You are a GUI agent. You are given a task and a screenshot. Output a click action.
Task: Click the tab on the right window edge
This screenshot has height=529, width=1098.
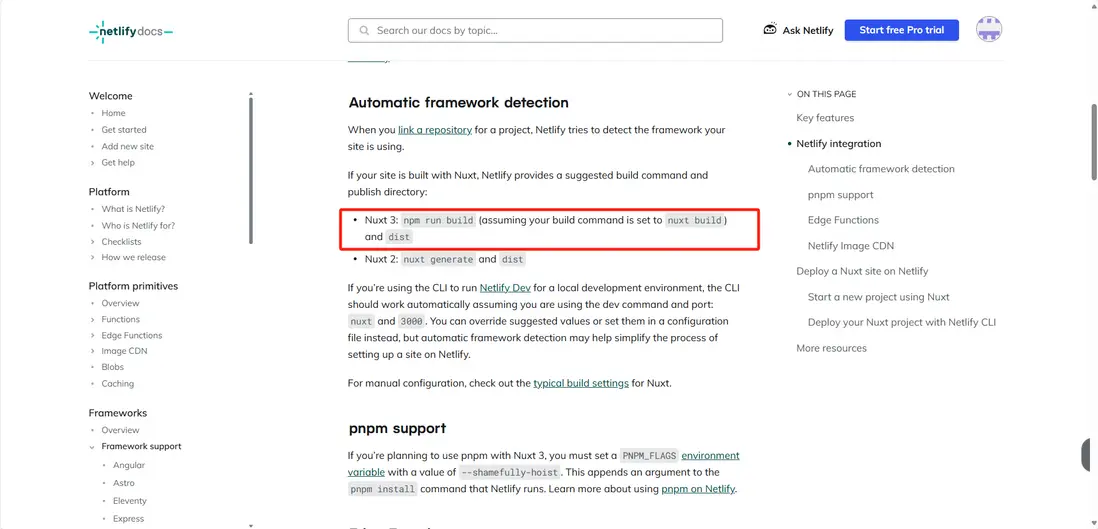(x=1088, y=454)
